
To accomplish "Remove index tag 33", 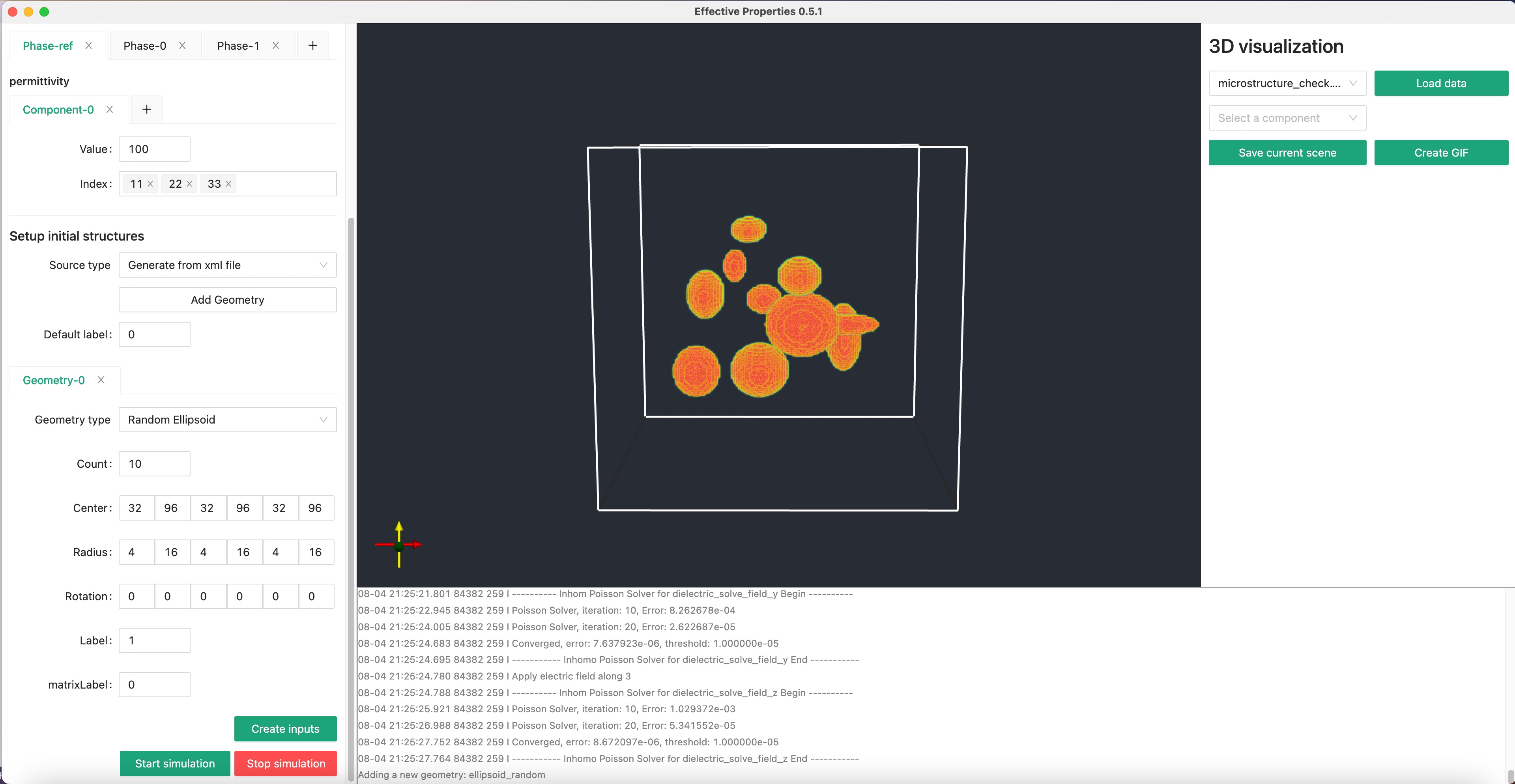I will 229,184.
